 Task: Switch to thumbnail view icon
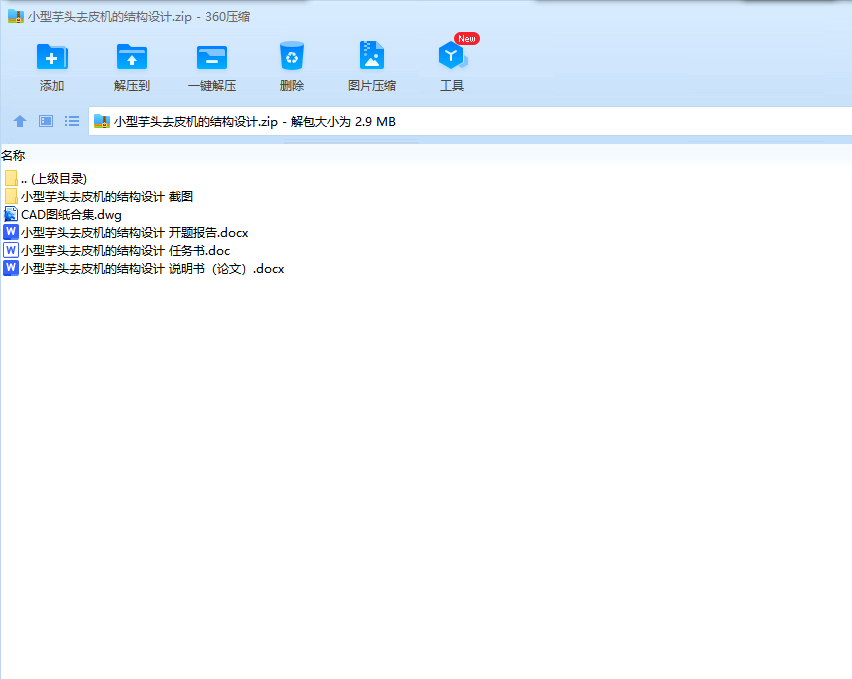46,121
